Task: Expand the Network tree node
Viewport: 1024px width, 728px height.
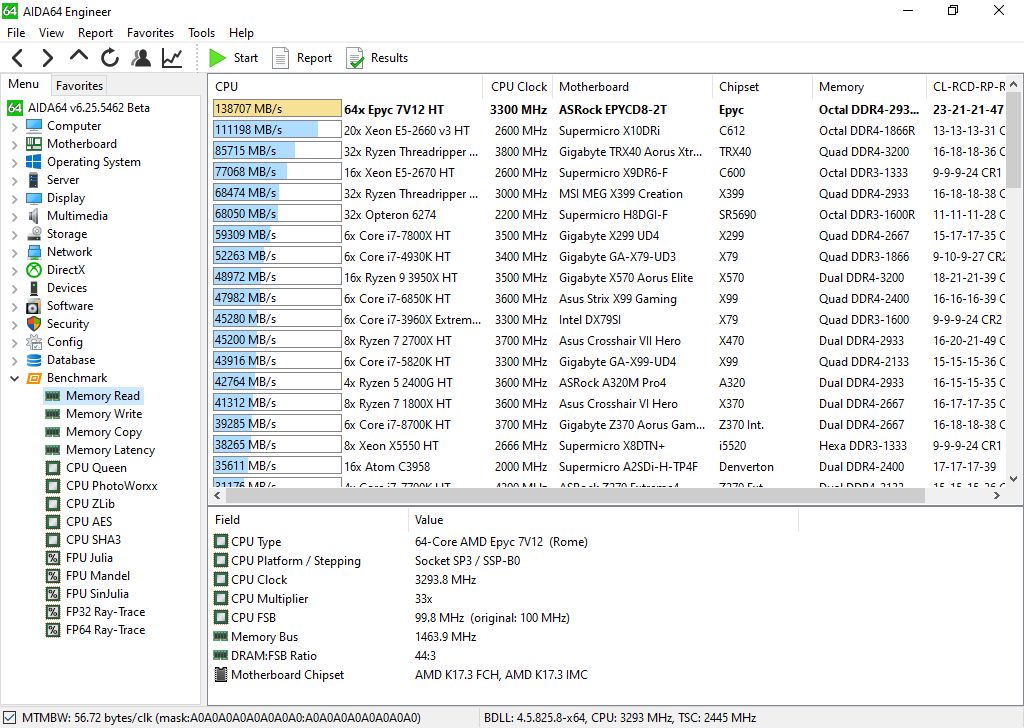Action: (x=14, y=252)
